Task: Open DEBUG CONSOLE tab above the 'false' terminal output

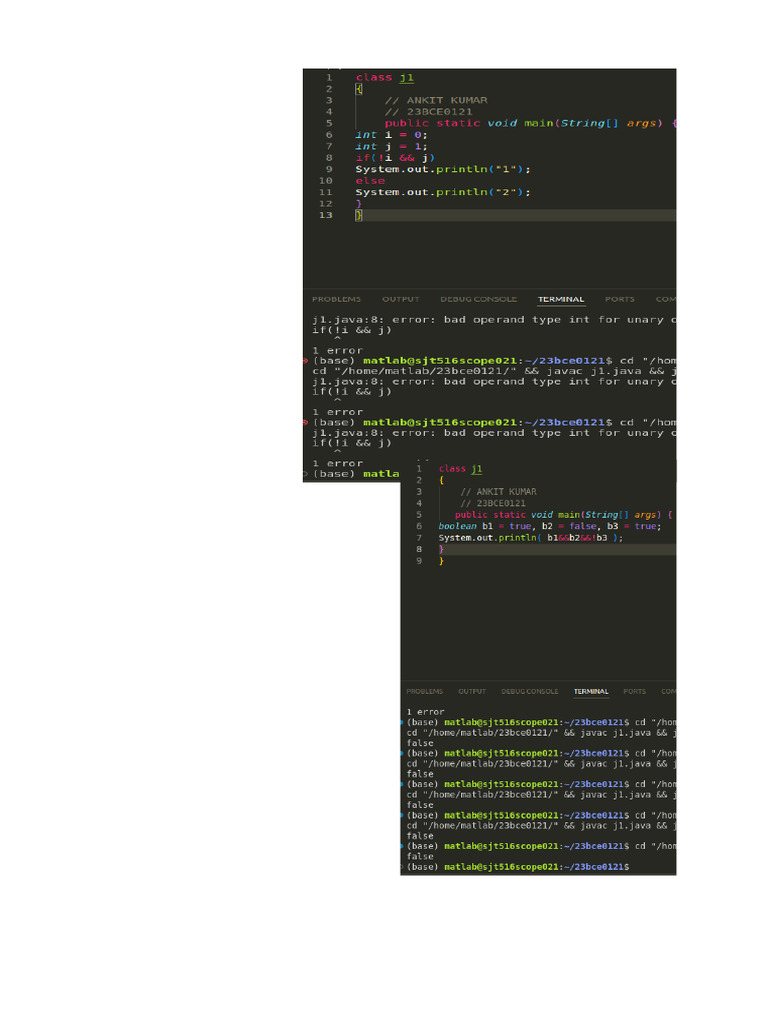Action: click(530, 691)
